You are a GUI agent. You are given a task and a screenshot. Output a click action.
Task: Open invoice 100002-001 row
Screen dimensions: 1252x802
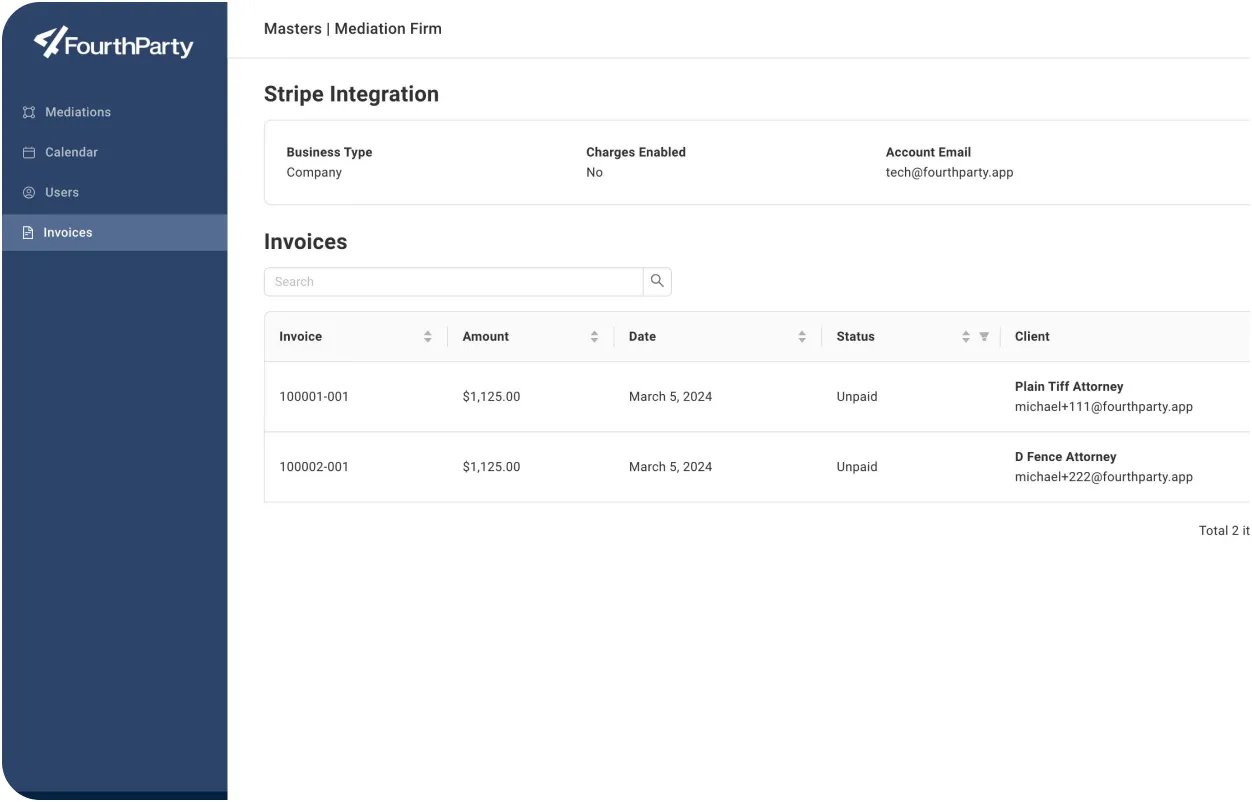pyautogui.click(x=314, y=466)
